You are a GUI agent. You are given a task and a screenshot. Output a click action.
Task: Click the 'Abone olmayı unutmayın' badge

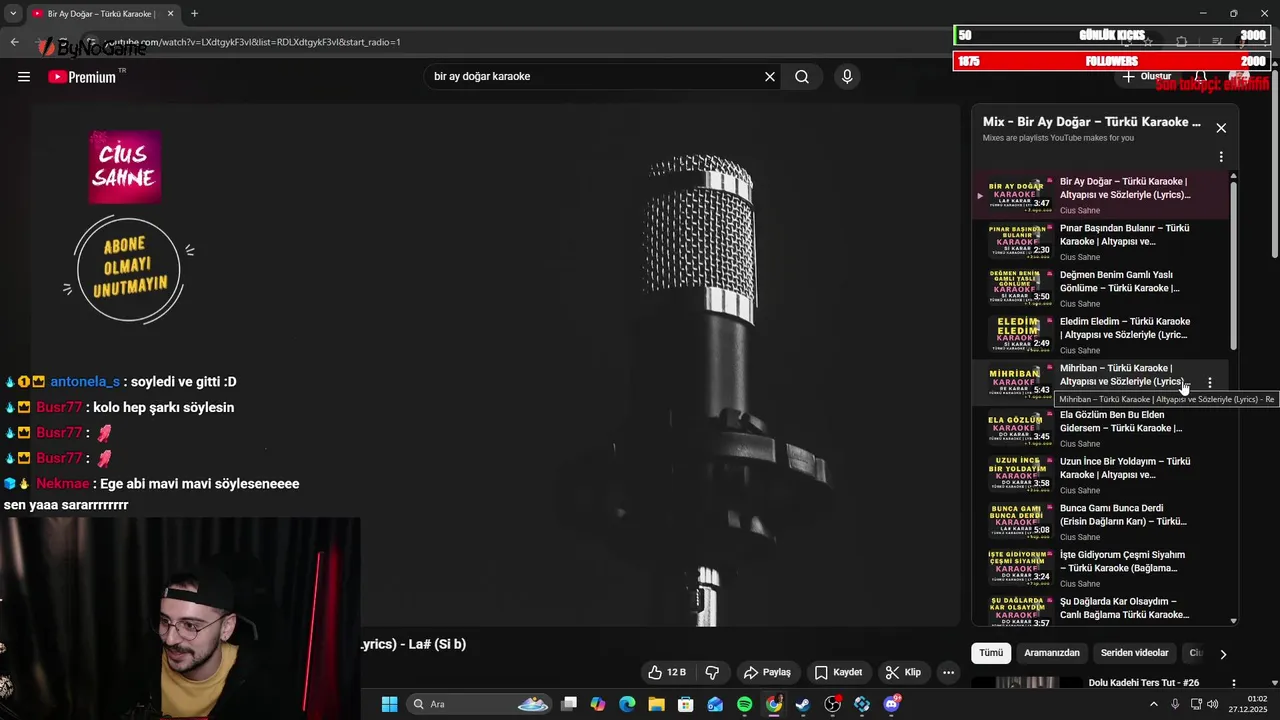click(x=128, y=269)
